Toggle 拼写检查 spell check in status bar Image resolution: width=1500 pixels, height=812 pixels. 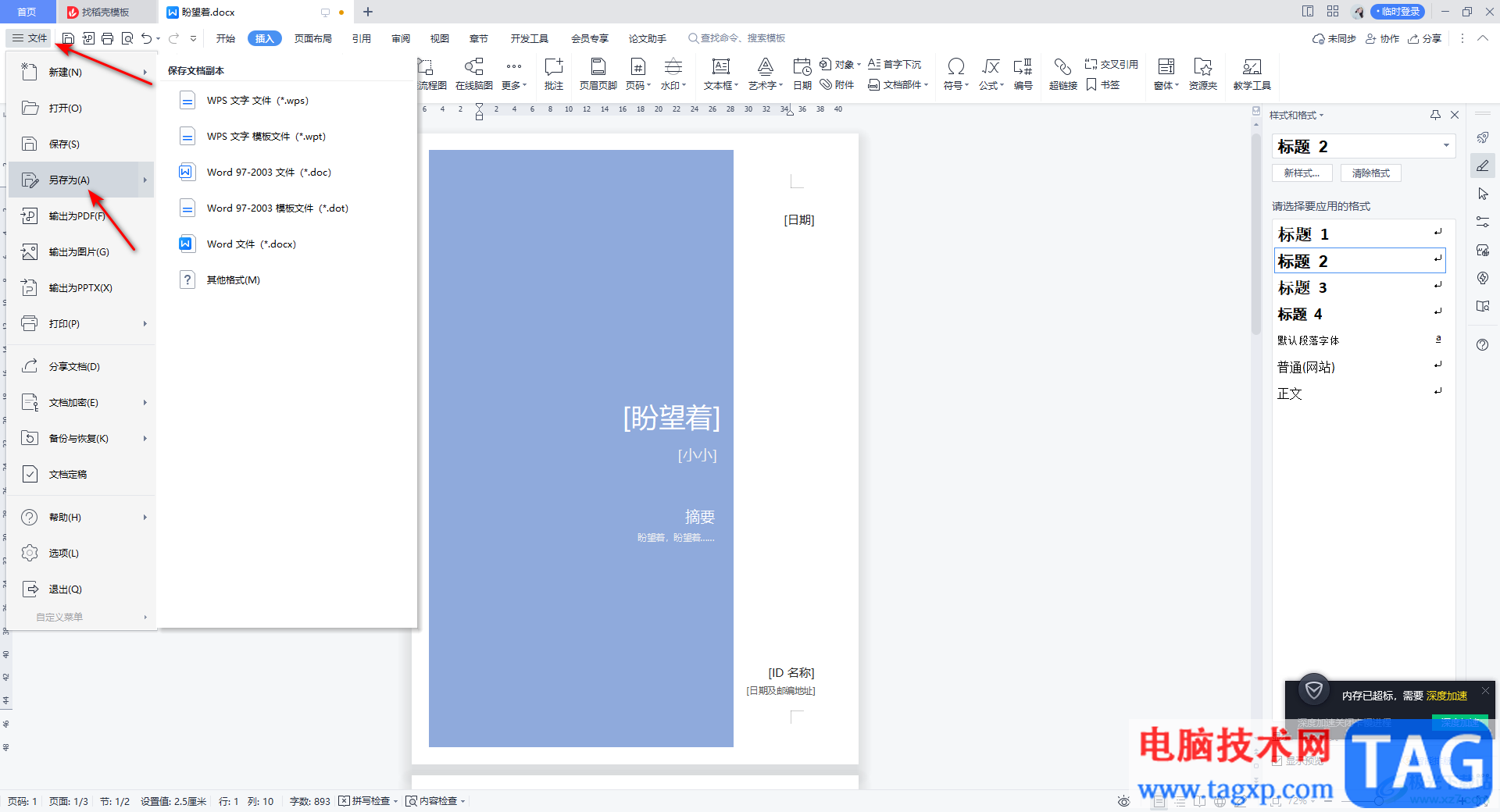(x=364, y=801)
